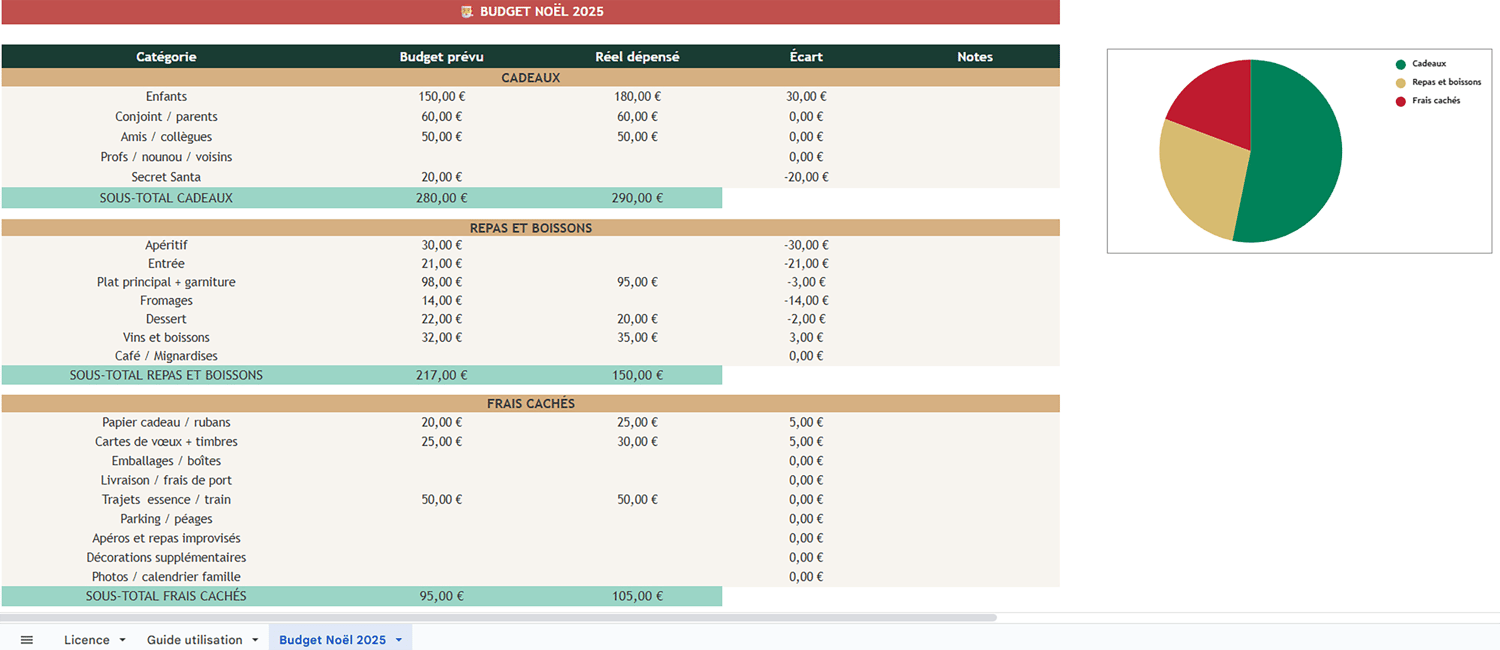Select the Apéros et repas improvisés cell
The image size is (1500, 650).
[x=166, y=538]
